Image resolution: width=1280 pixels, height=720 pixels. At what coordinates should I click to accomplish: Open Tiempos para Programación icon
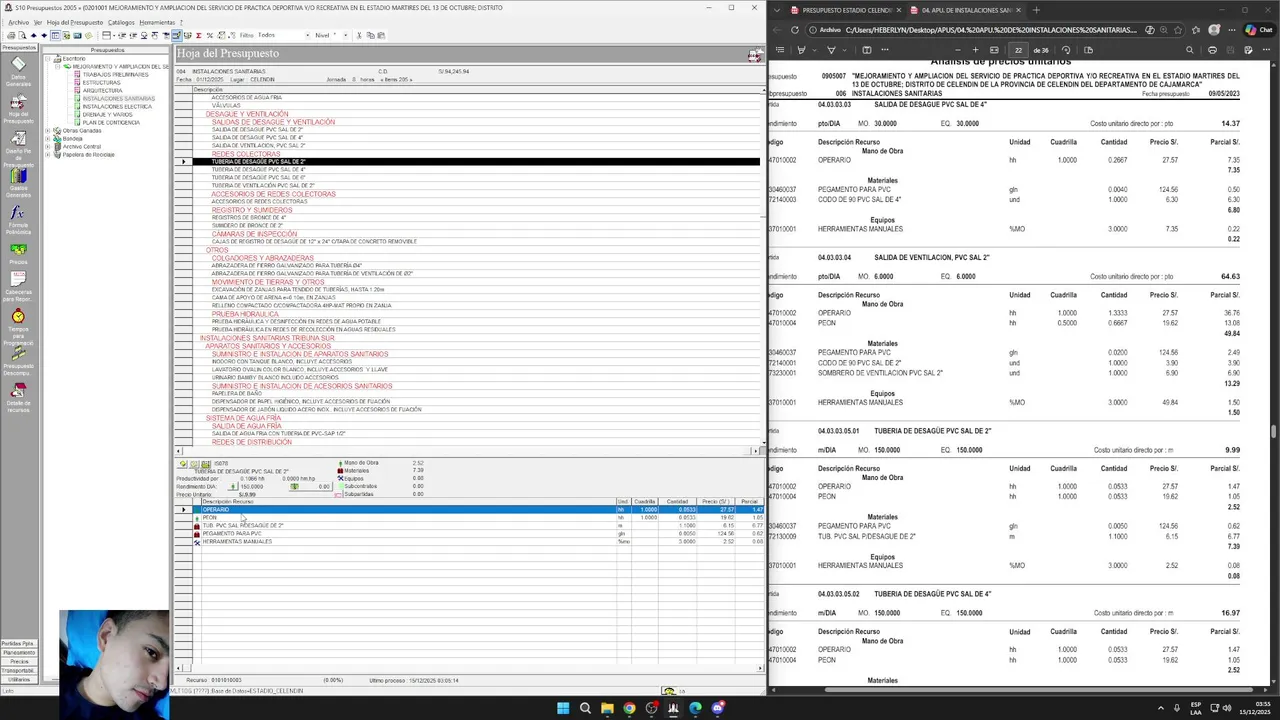point(18,324)
